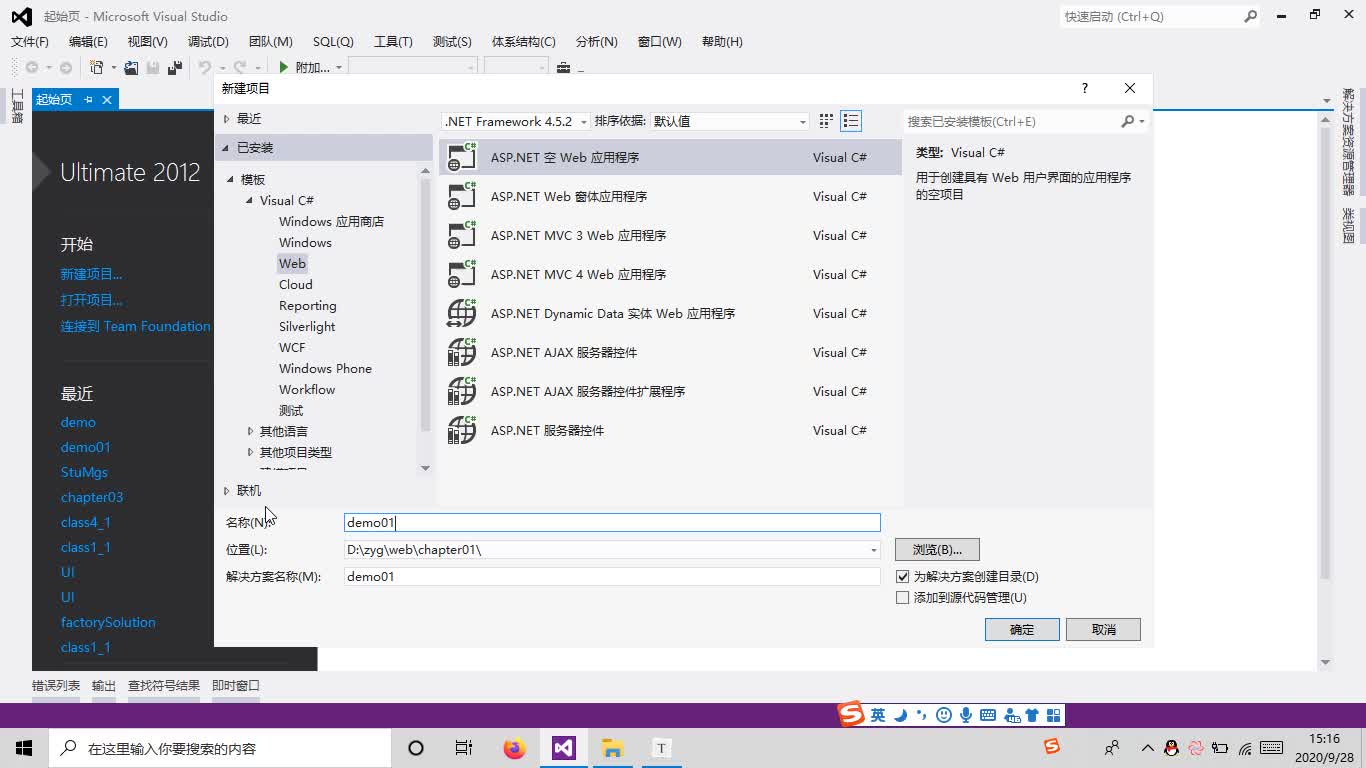Click the Undo toolbar icon
This screenshot has height=768, width=1366.
point(205,67)
